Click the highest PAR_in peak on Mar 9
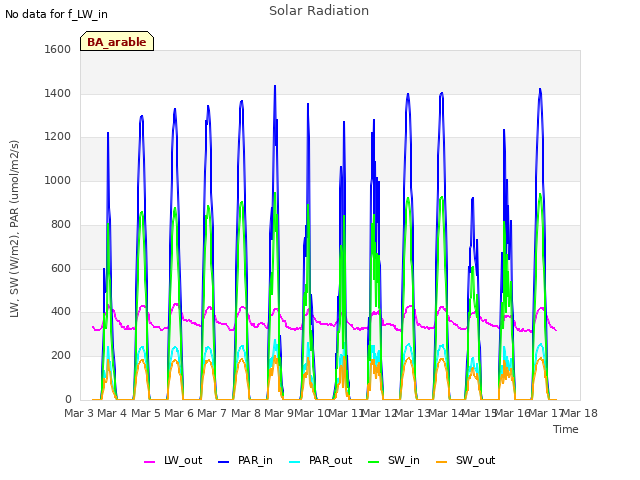The width and height of the screenshot is (640, 480). click(x=275, y=87)
